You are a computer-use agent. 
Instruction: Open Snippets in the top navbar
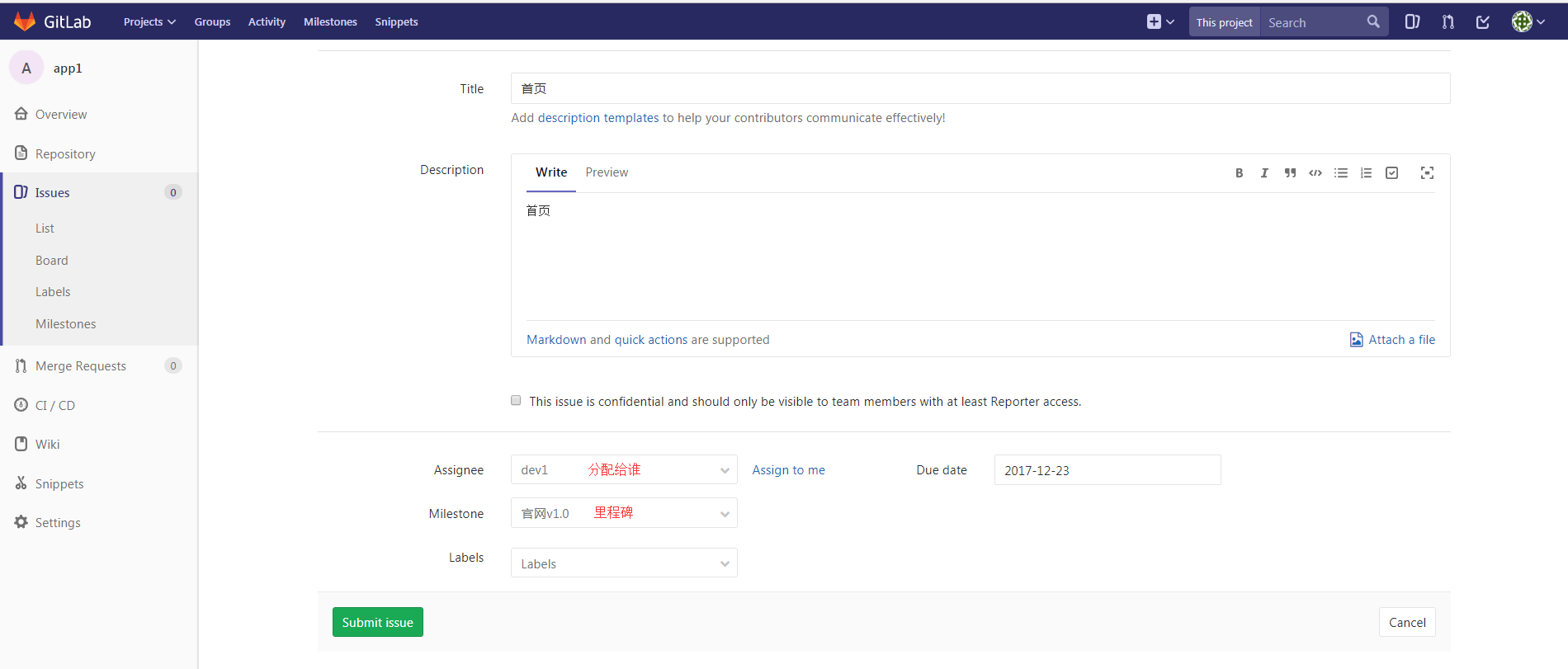[396, 22]
